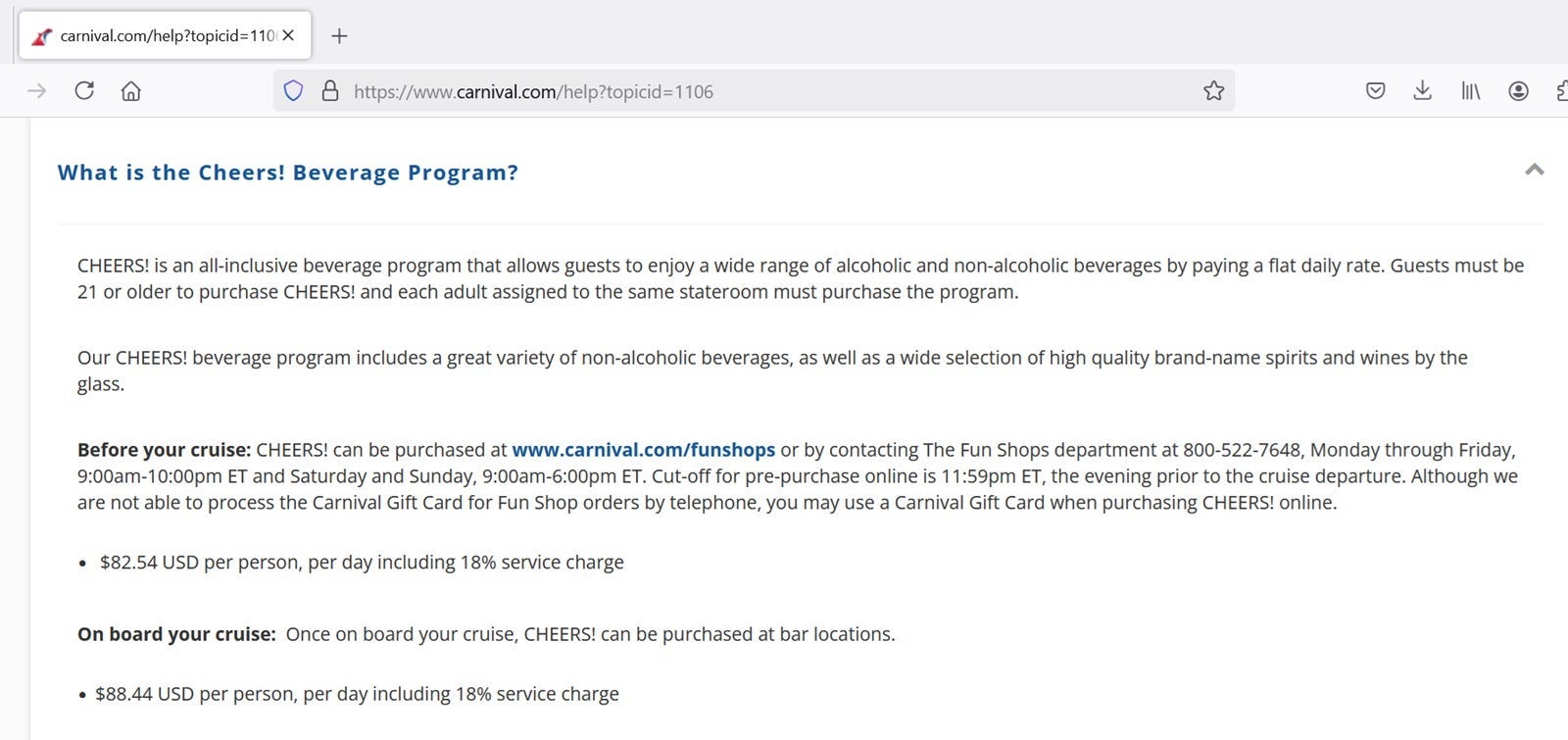Click the Library icon
The image size is (1568, 740).
point(1469,90)
